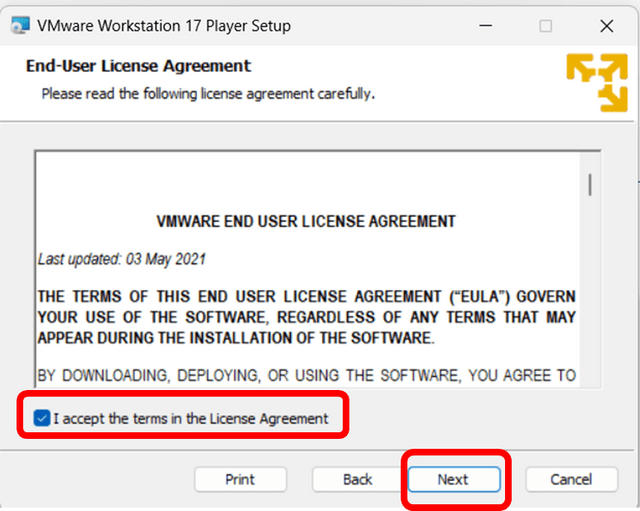
Task: Close the VMware Player Setup window
Action: (x=606, y=26)
